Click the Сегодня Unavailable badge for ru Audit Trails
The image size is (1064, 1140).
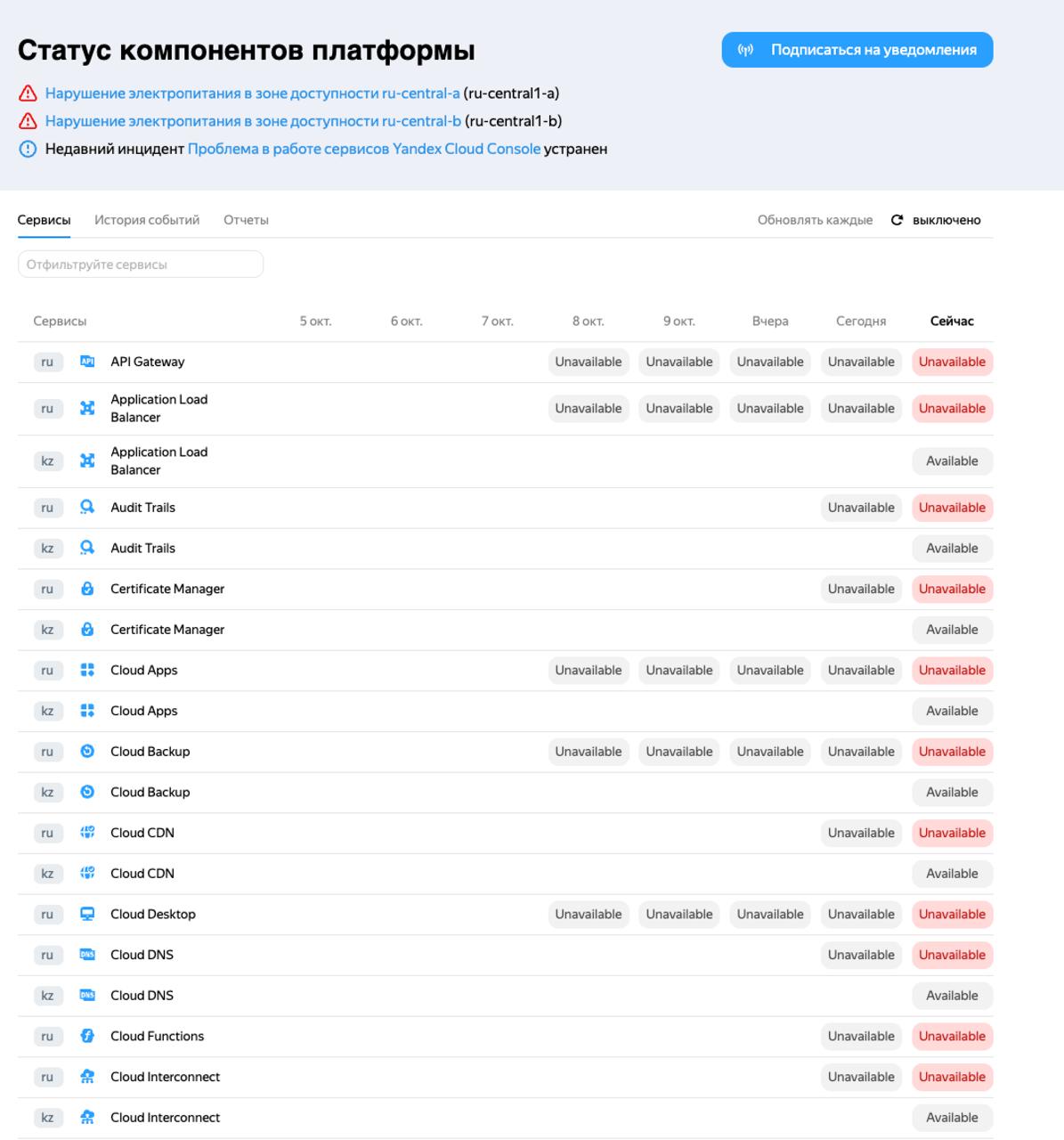[861, 508]
